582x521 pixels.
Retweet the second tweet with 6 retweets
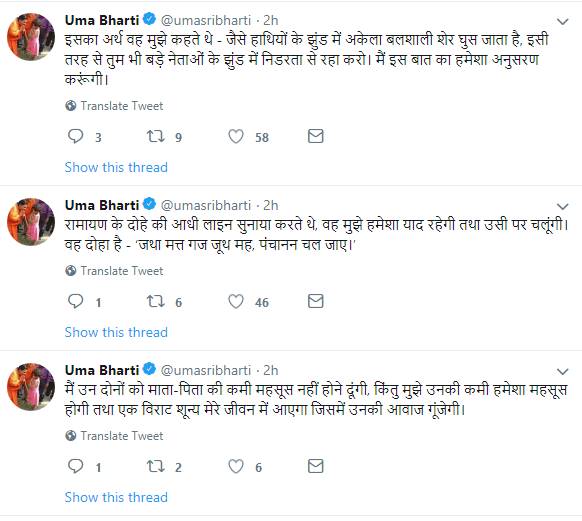coord(156,301)
